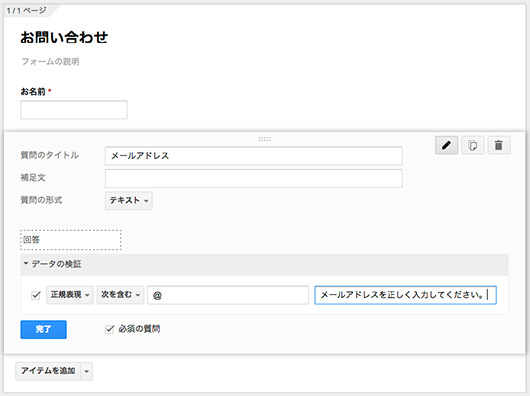Open the テキスト question type dropdown
The image size is (530, 396).
129,201
